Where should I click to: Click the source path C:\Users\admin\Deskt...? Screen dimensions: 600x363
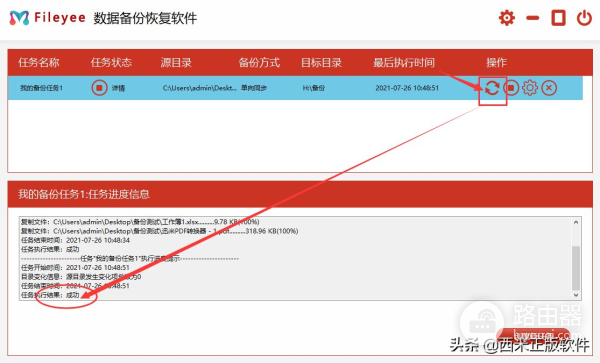click(200, 88)
